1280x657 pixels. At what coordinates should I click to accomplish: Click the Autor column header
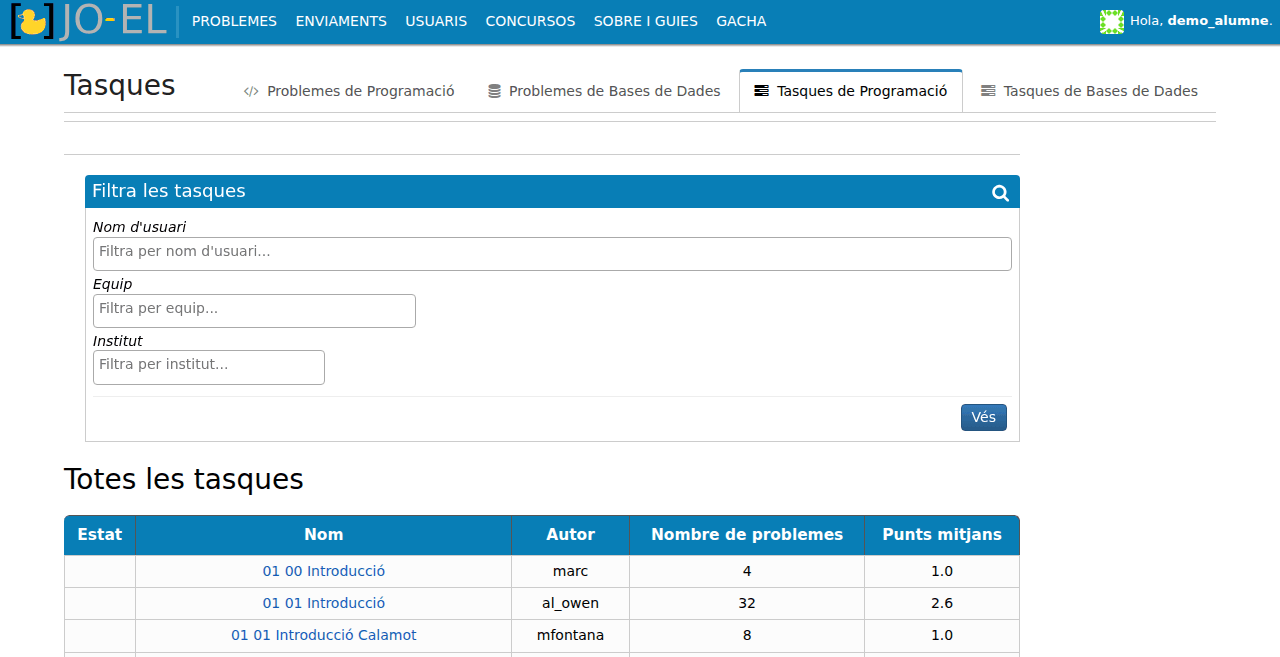click(x=571, y=535)
